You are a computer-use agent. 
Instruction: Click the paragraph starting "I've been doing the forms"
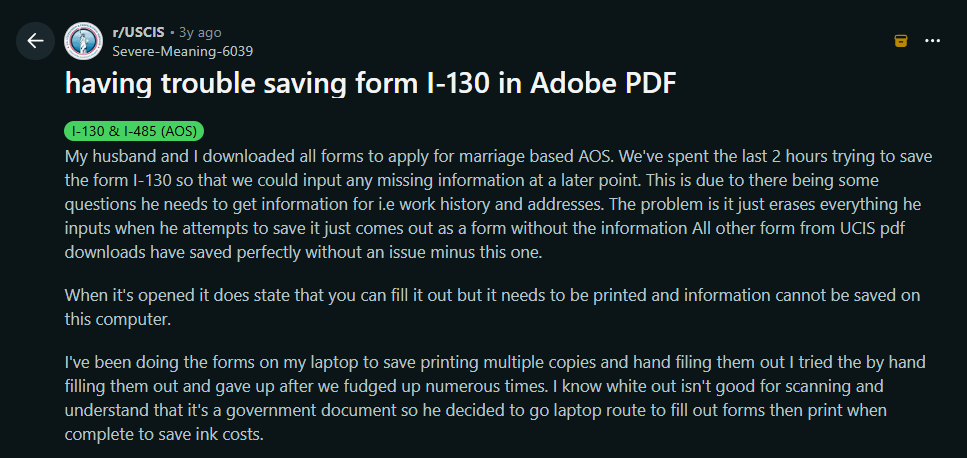(490, 398)
